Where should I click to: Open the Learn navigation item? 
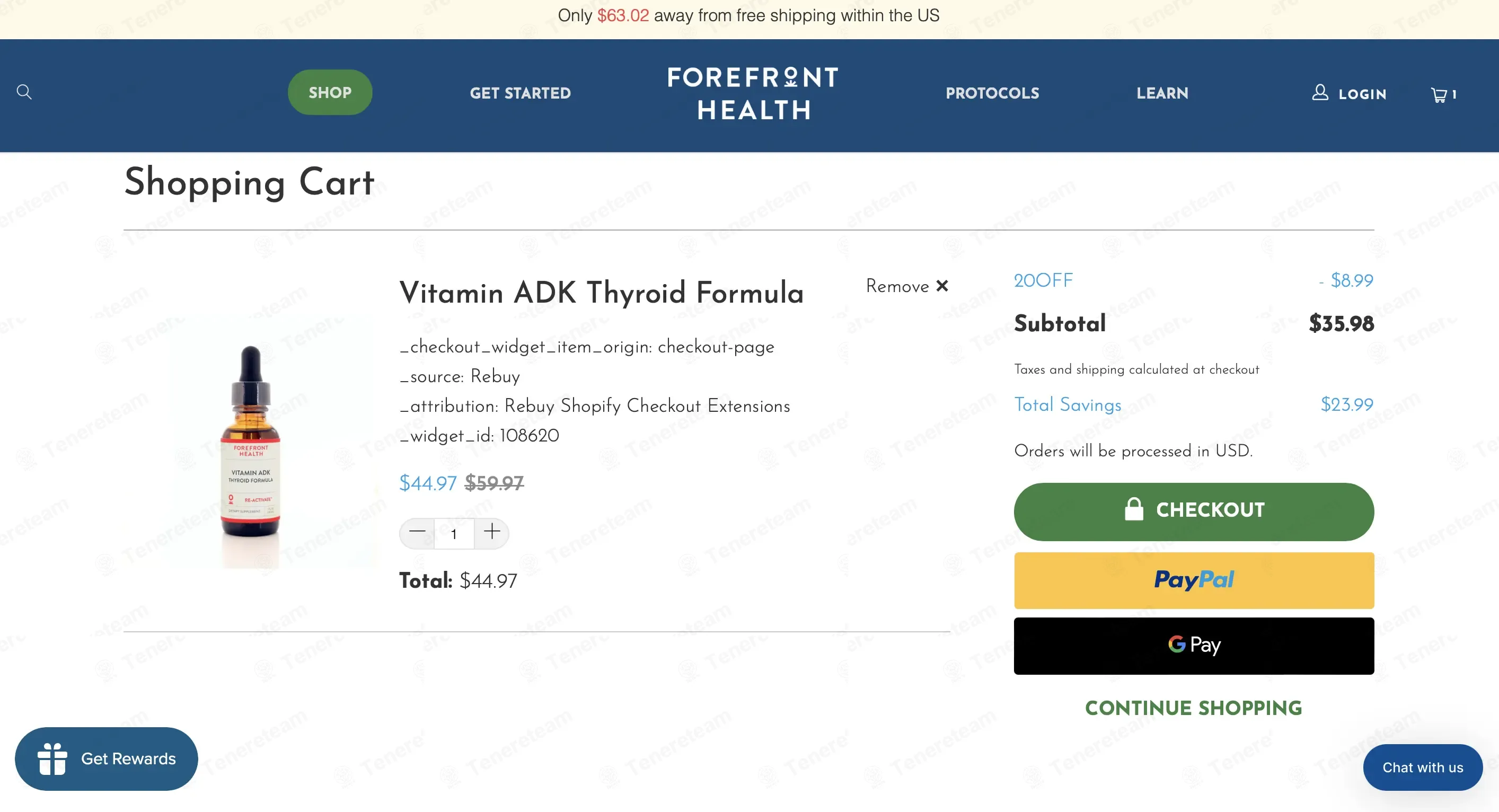1162,93
